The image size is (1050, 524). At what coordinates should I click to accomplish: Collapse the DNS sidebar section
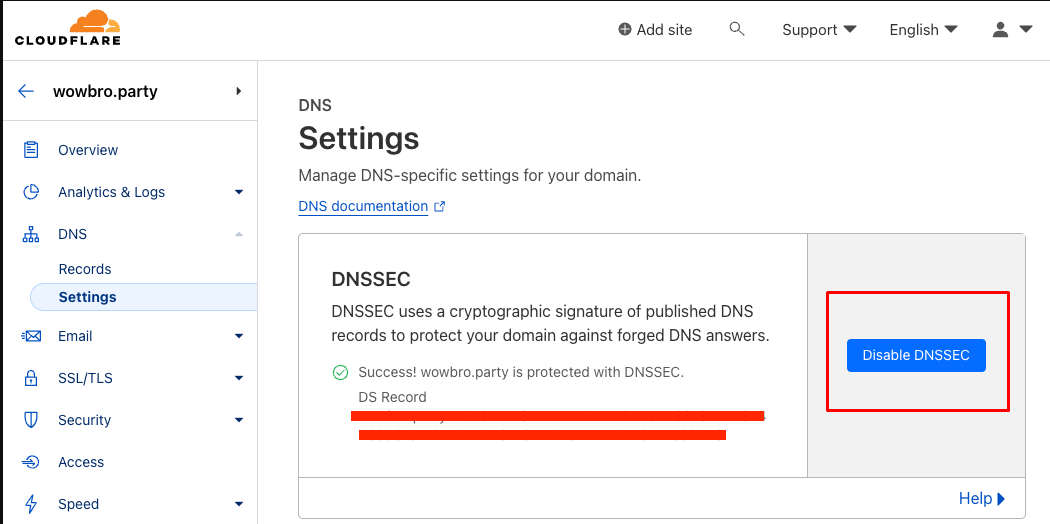239,234
